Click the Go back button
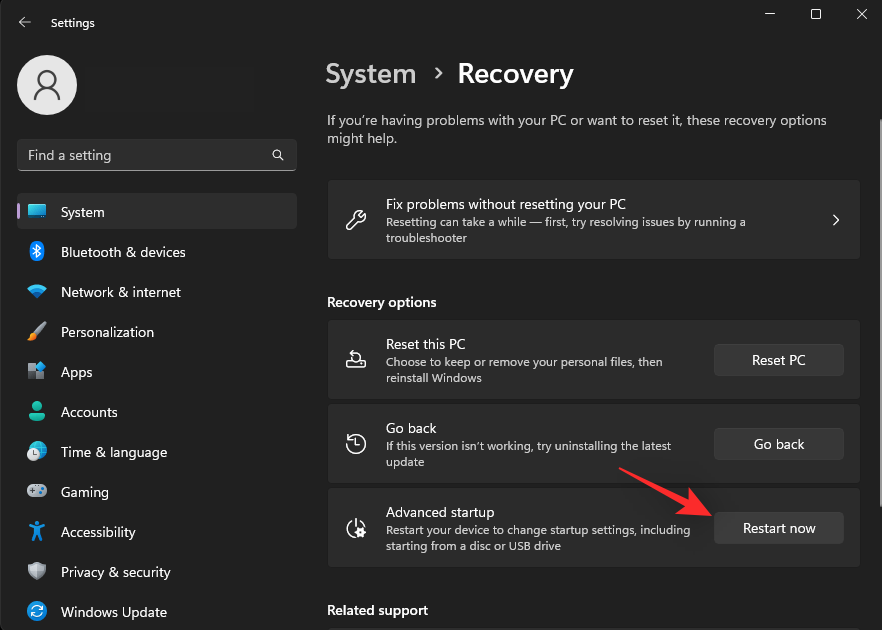Image resolution: width=882 pixels, height=630 pixels. 778,444
